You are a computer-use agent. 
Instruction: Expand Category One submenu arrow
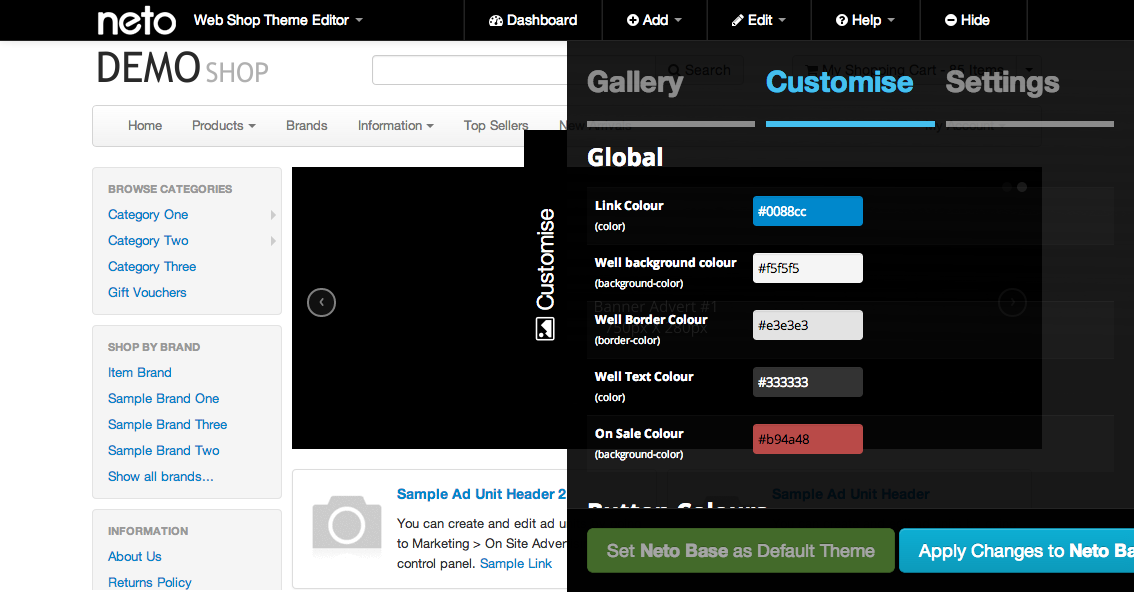273,215
